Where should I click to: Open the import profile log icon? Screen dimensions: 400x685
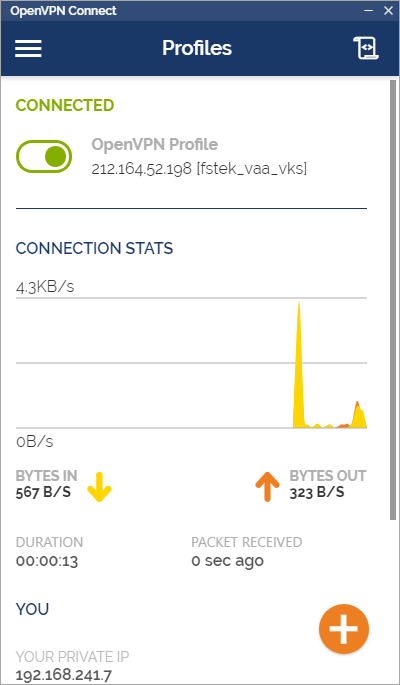pos(366,48)
